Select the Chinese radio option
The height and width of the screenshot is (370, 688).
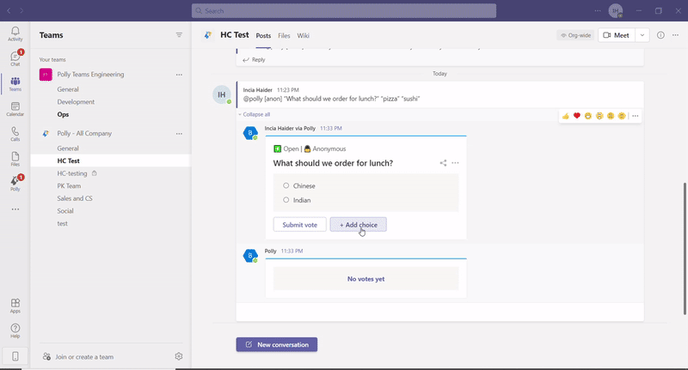(286, 186)
